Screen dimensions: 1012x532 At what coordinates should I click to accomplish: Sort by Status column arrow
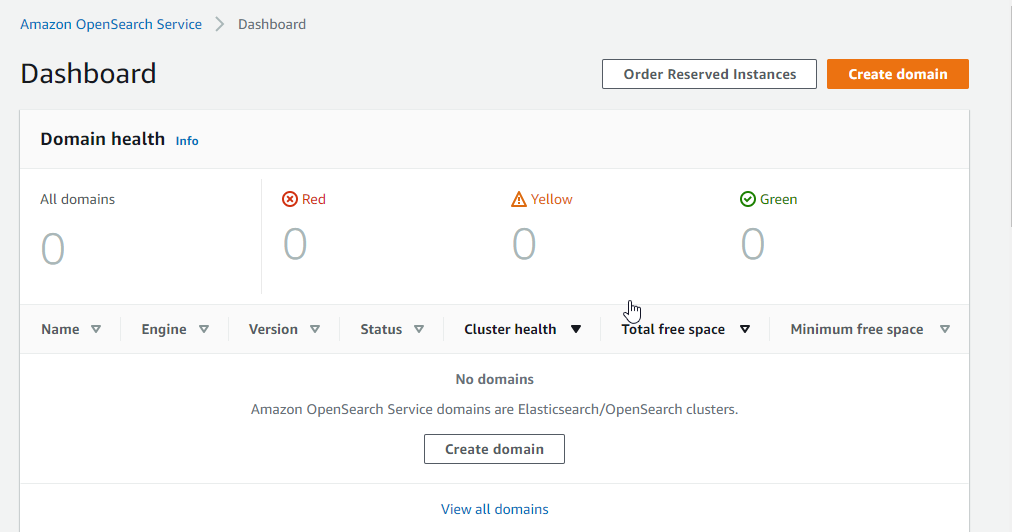(419, 329)
